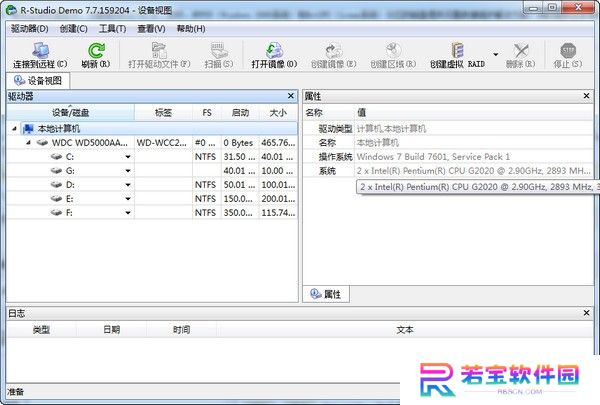Screen dimensions: 600x405
Task: Click the Stop (停止) sign icon
Action: [x=568, y=51]
